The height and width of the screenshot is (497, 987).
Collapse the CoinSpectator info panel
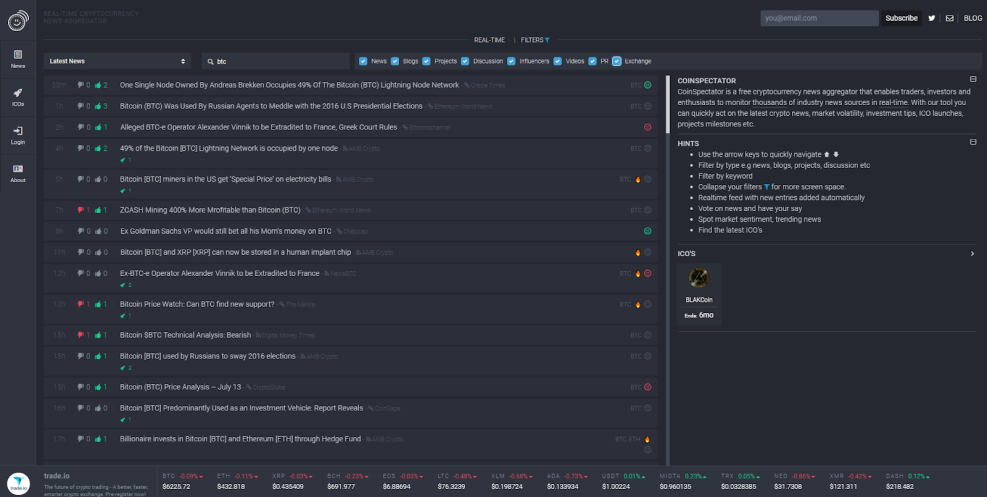click(x=973, y=80)
